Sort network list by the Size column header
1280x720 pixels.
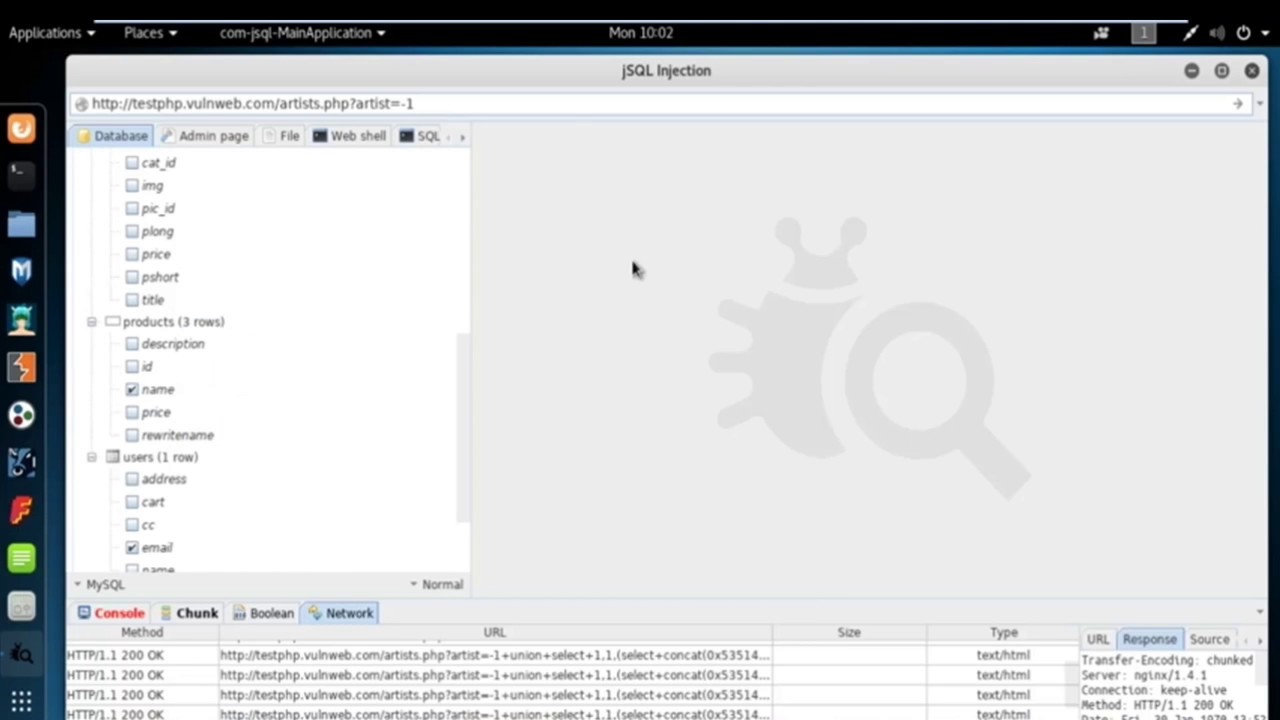coord(849,632)
